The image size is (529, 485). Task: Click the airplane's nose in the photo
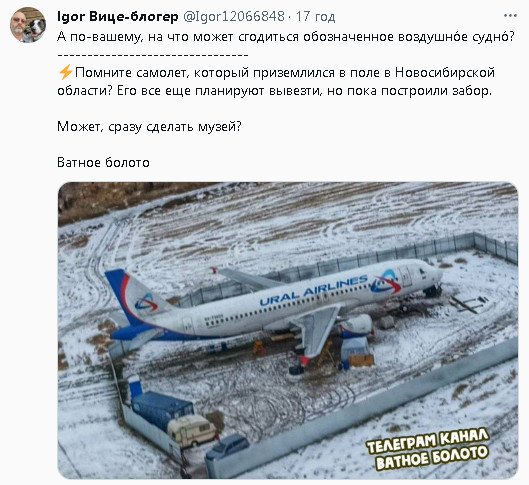[x=433, y=273]
